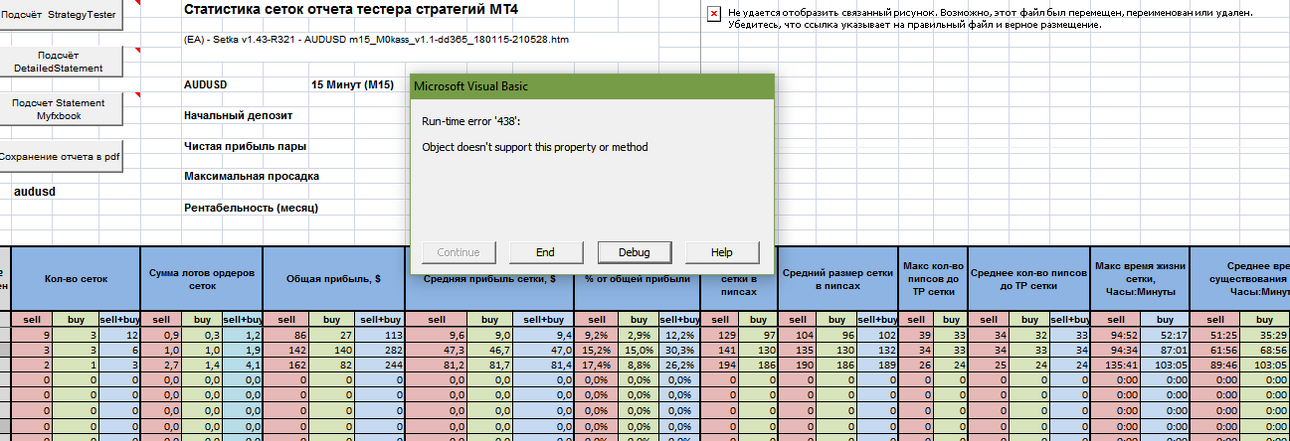Select the cell with value 2,7
This screenshot has width=1290, height=441.
tap(162, 364)
